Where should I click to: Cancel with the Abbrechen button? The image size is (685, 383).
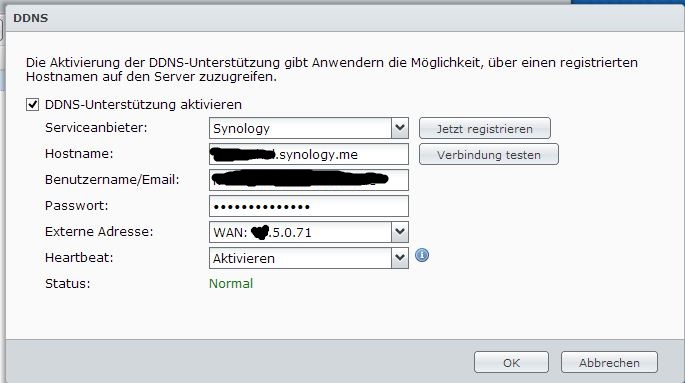609,362
